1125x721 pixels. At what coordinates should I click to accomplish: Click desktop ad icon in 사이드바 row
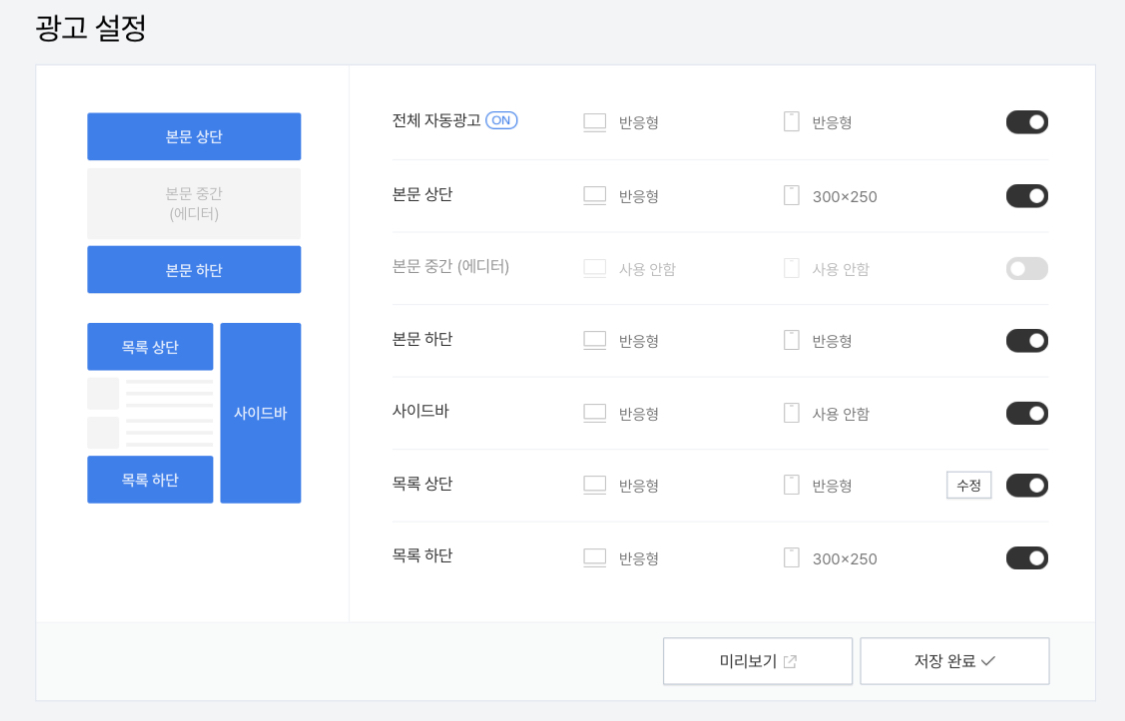(594, 412)
